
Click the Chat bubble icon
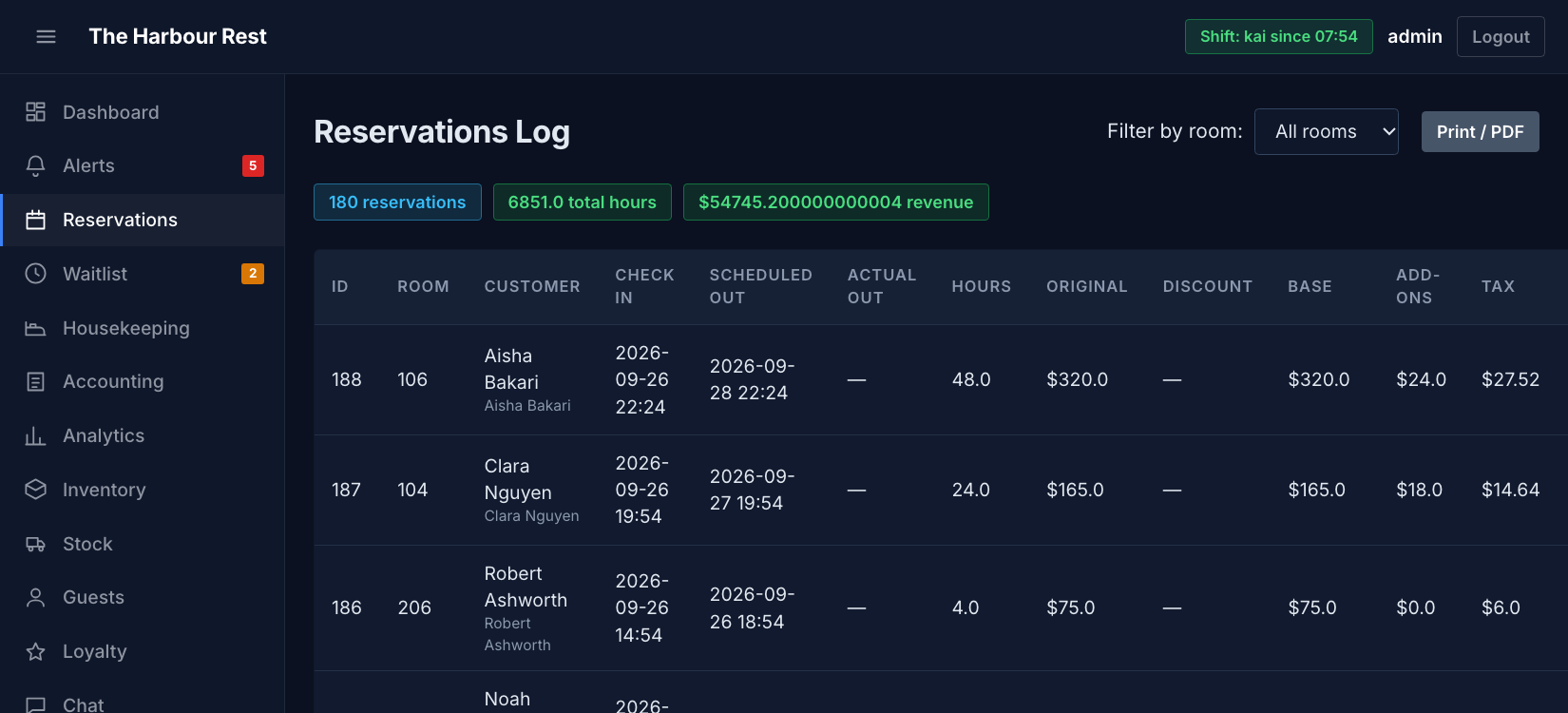click(x=35, y=704)
